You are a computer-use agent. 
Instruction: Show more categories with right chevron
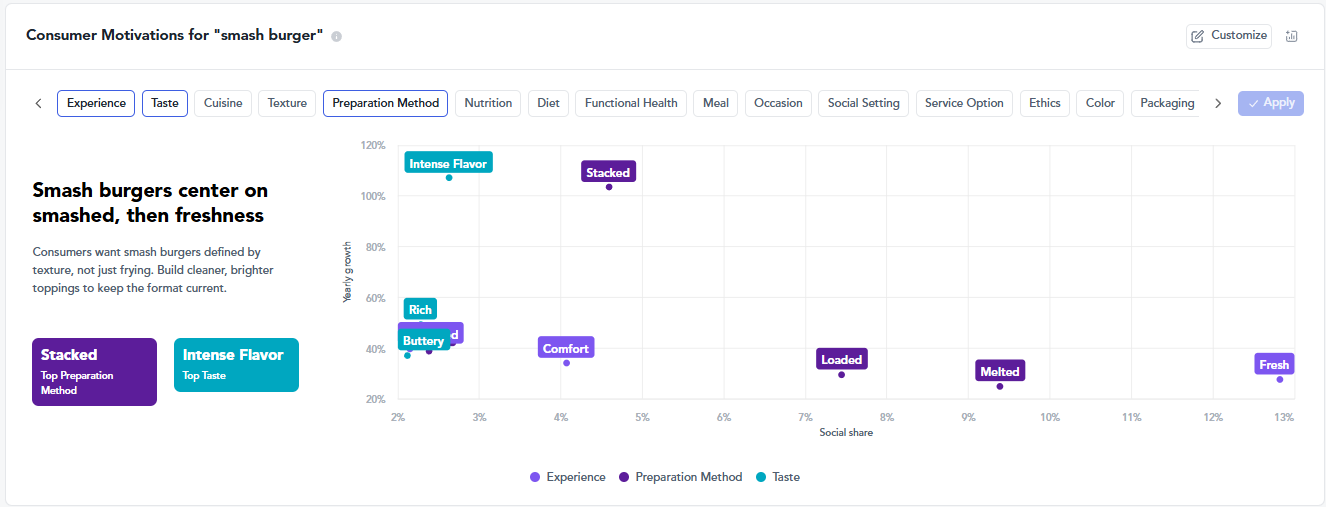(1217, 103)
